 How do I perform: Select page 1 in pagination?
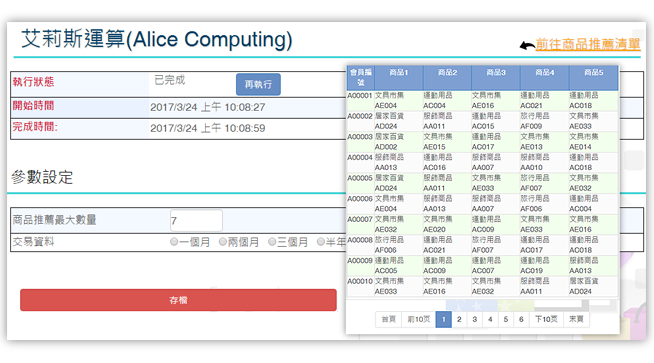(443, 319)
